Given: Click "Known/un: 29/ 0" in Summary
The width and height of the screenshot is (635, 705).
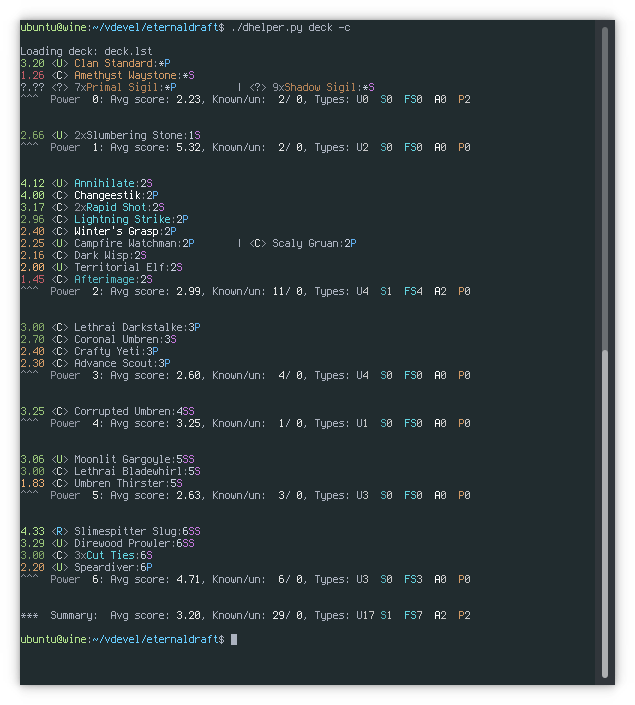Looking at the screenshot, I should (x=257, y=616).
